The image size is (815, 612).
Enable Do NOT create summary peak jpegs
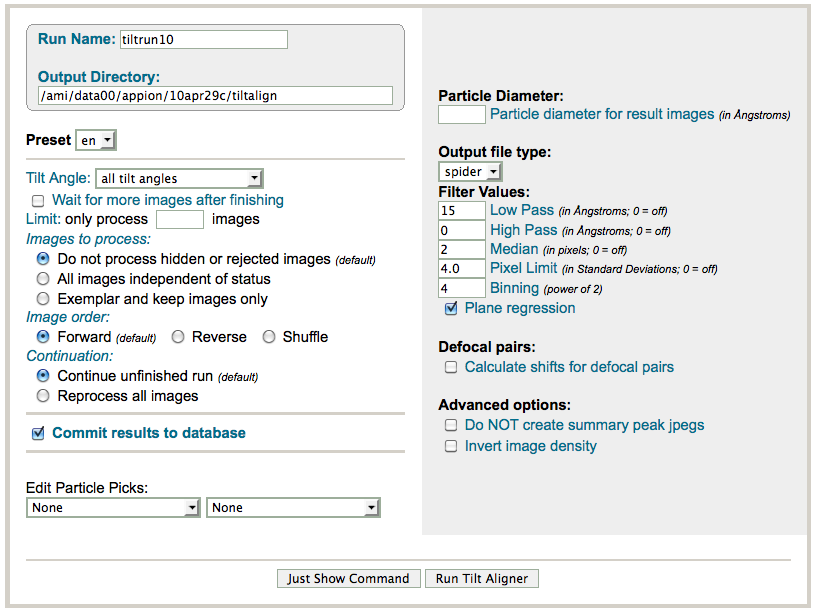pyautogui.click(x=451, y=425)
